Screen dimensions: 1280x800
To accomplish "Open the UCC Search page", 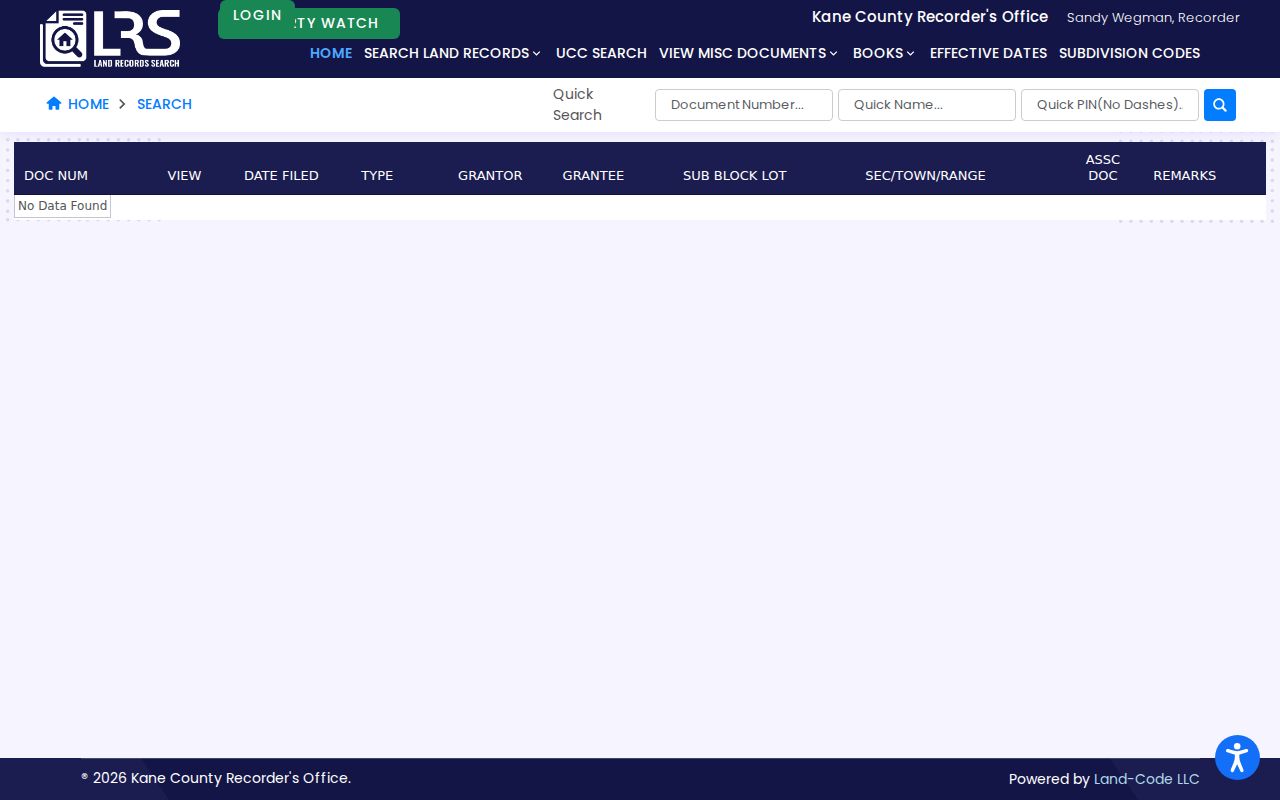I will click(x=601, y=53).
